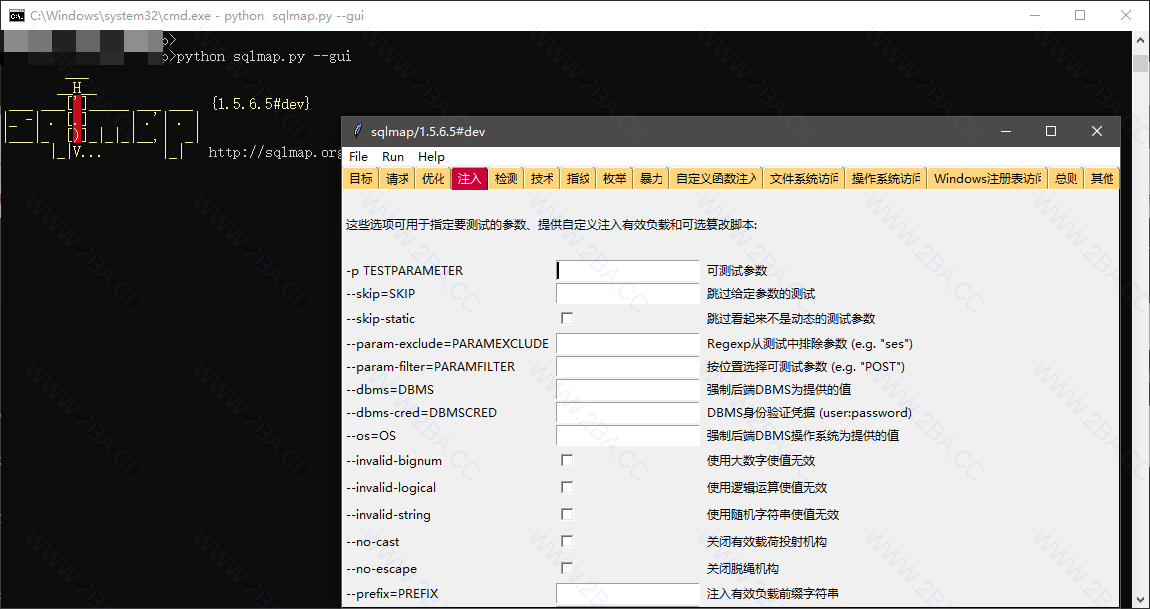Enable the --no-cast checkbox
This screenshot has height=609, width=1150.
click(x=567, y=541)
